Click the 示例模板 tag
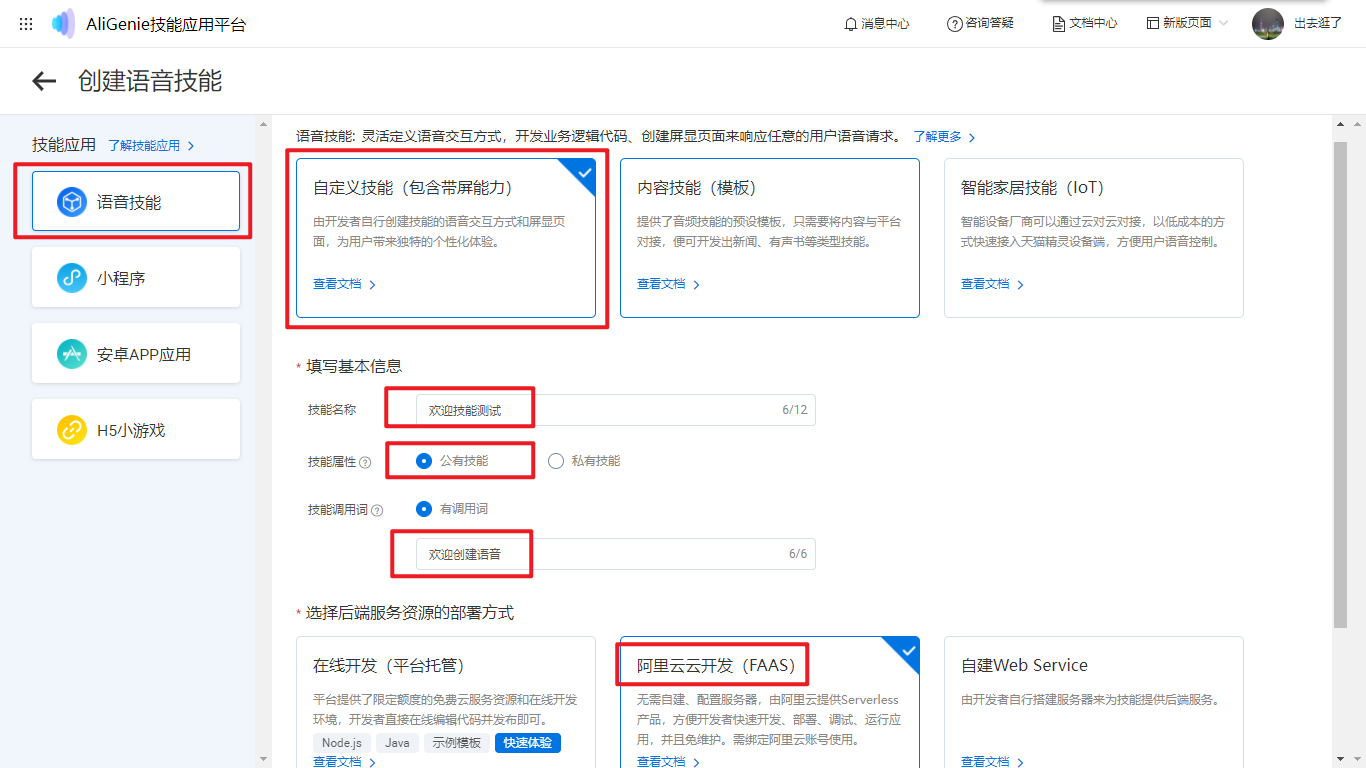This screenshot has height=768, width=1366. click(x=456, y=743)
